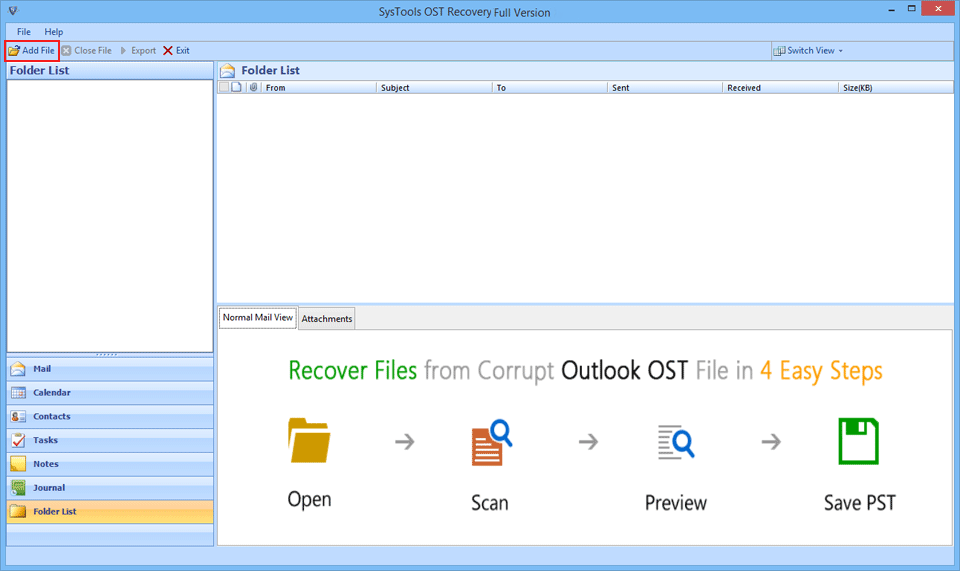Click the envelope icon beside the Folder List heading
This screenshot has height=571, width=960.
click(x=228, y=70)
